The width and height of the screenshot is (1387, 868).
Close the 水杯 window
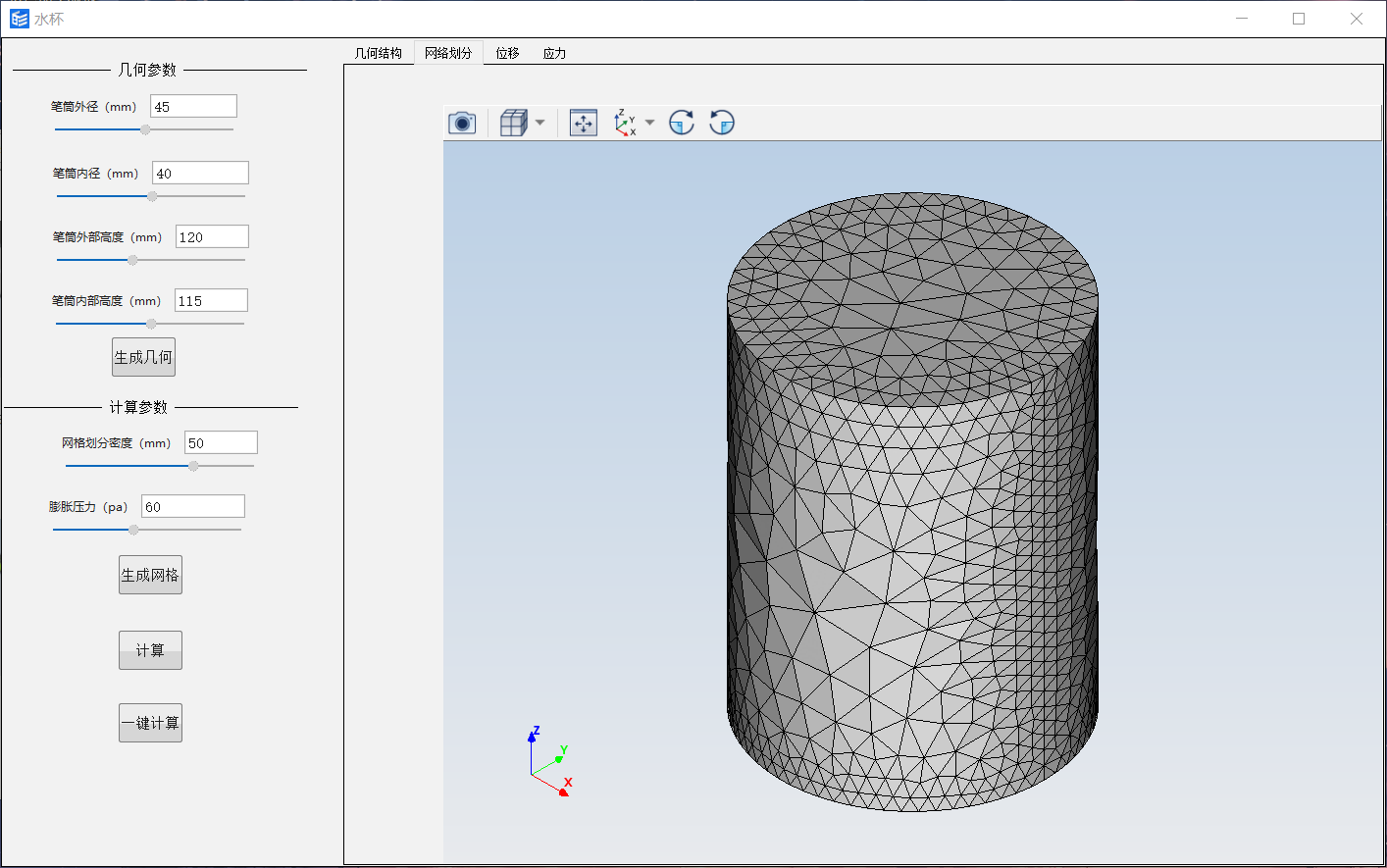(x=1357, y=19)
